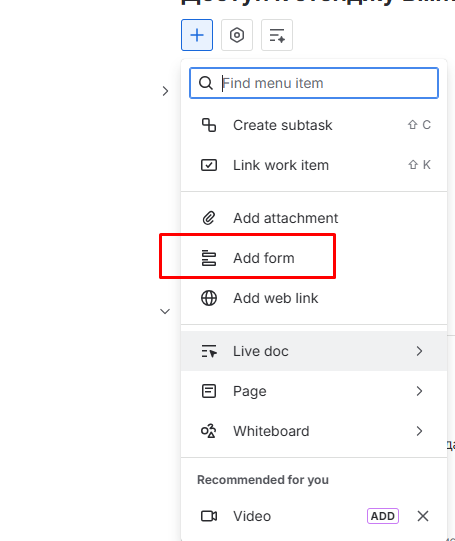Viewport: 455px width, 541px height.
Task: Expand the Page submenu chevron
Action: click(x=419, y=391)
